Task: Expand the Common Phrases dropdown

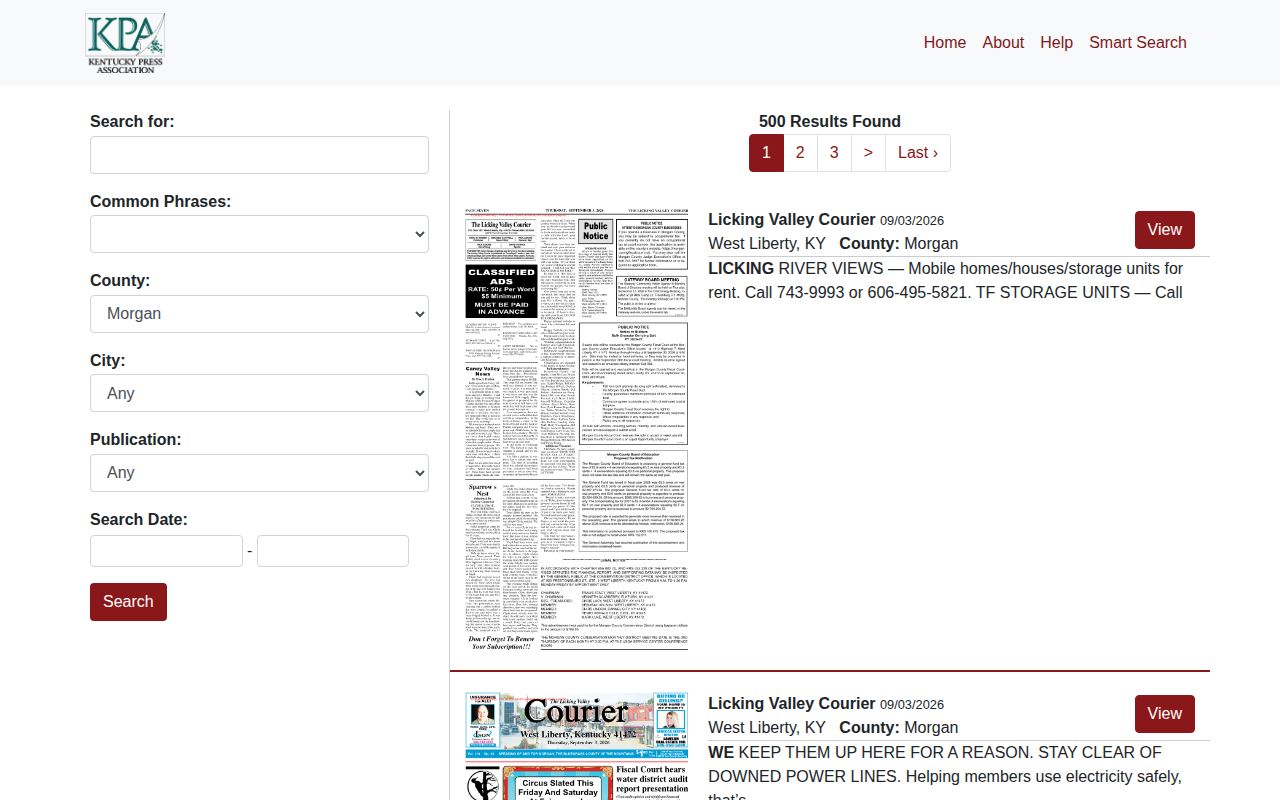Action: click(x=259, y=234)
